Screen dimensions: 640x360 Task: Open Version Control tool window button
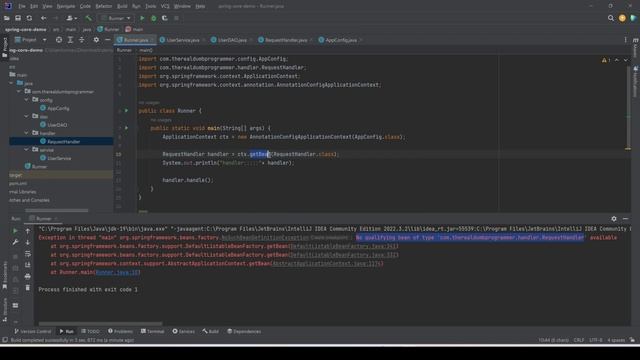coord(33,331)
